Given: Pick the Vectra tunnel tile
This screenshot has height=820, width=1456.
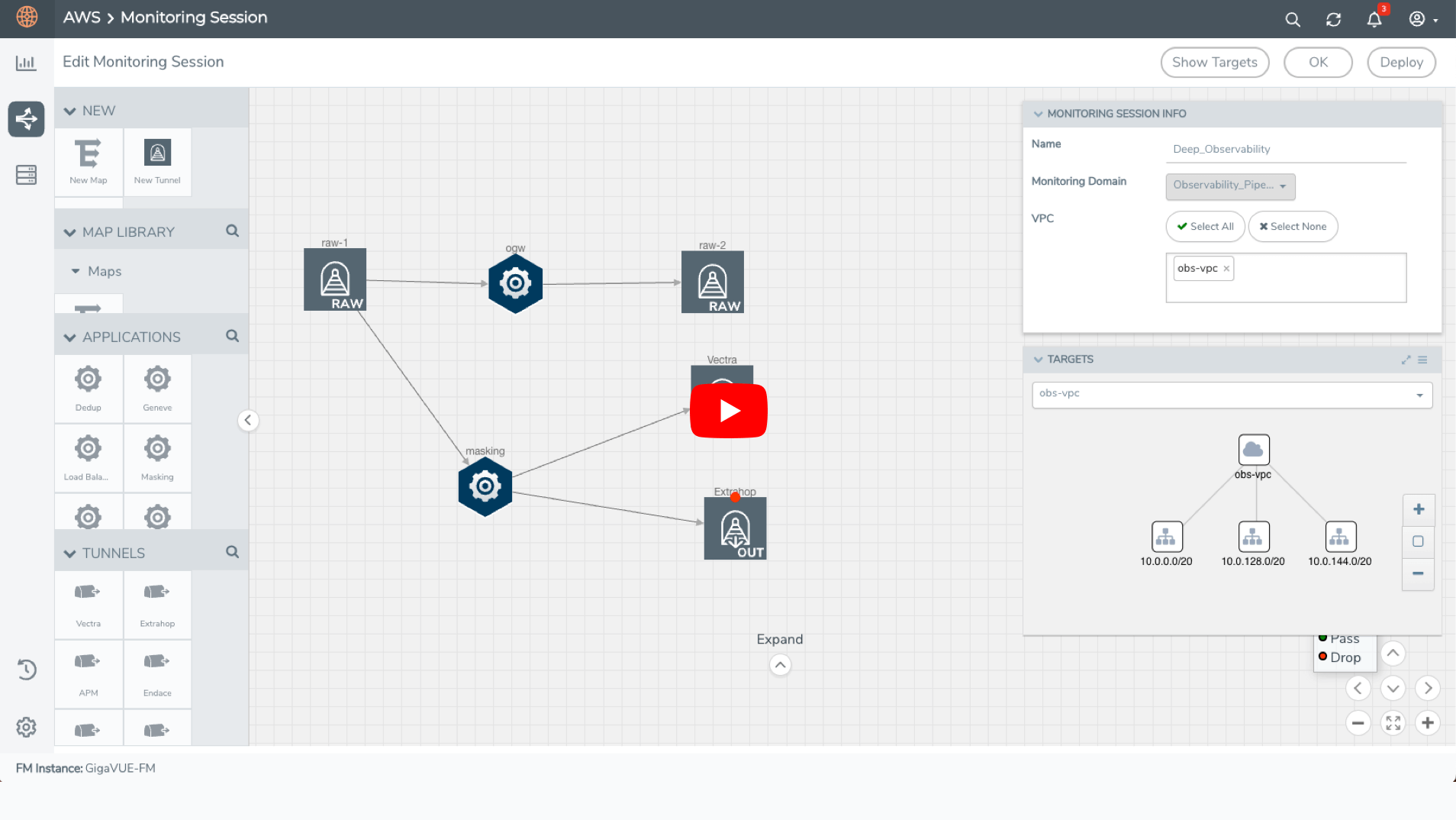Looking at the screenshot, I should click(89, 604).
